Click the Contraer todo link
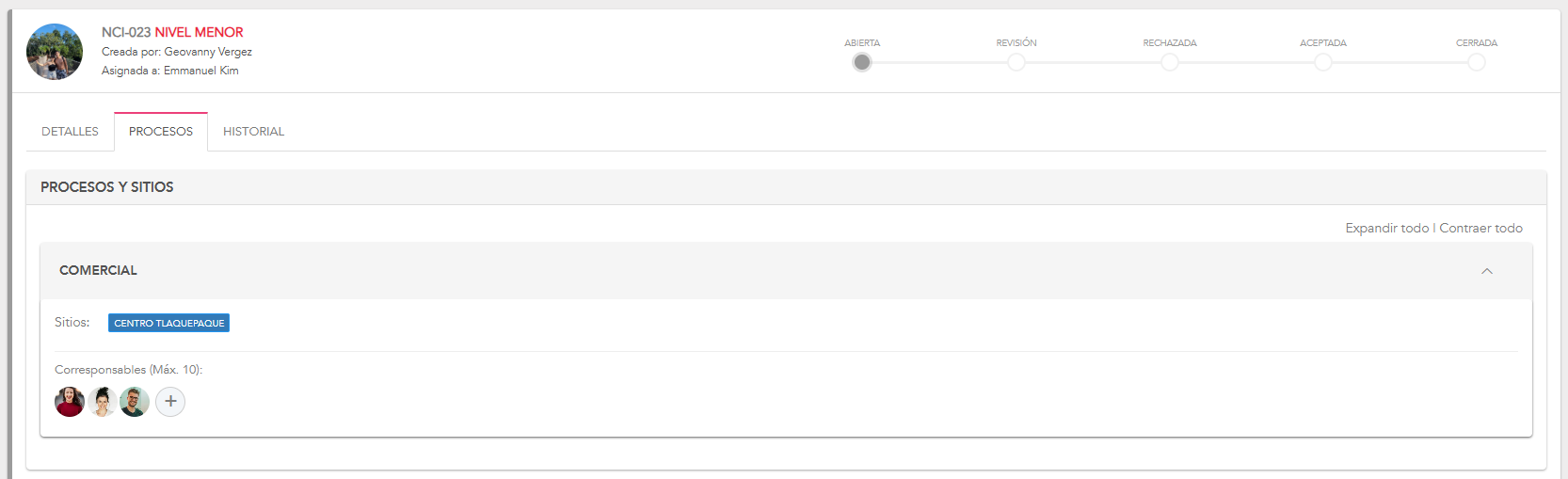Screen dimensions: 1568x479 [1480, 228]
